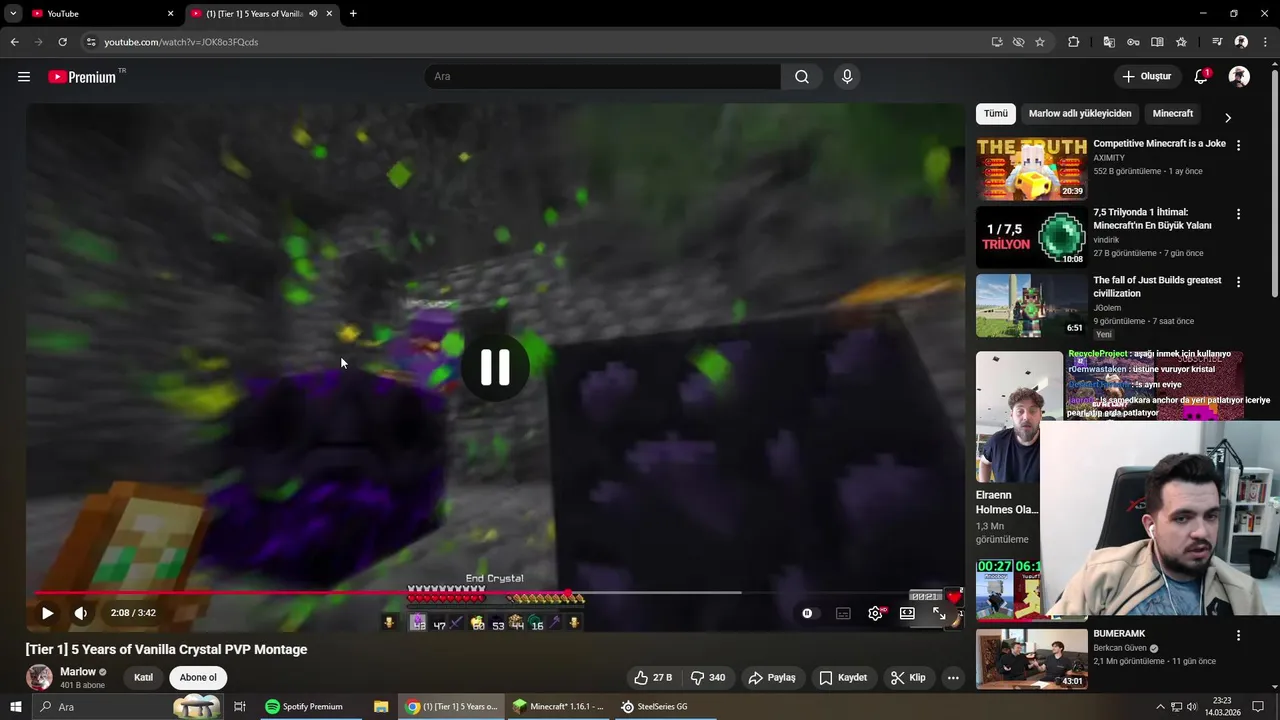Switch to theater mode
The width and height of the screenshot is (1280, 720).
pyautogui.click(x=907, y=613)
